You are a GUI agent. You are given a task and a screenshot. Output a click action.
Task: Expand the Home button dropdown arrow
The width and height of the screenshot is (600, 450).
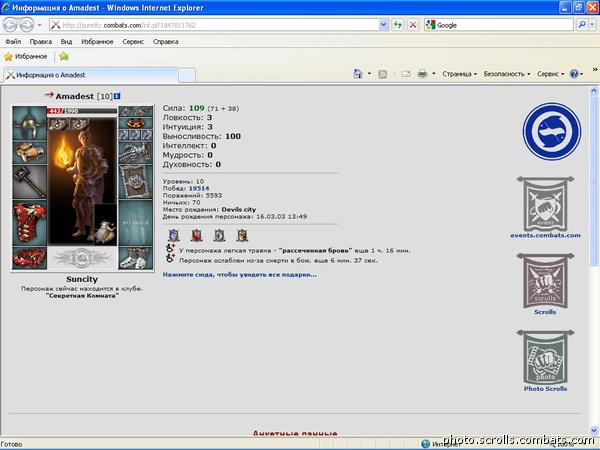tap(369, 74)
